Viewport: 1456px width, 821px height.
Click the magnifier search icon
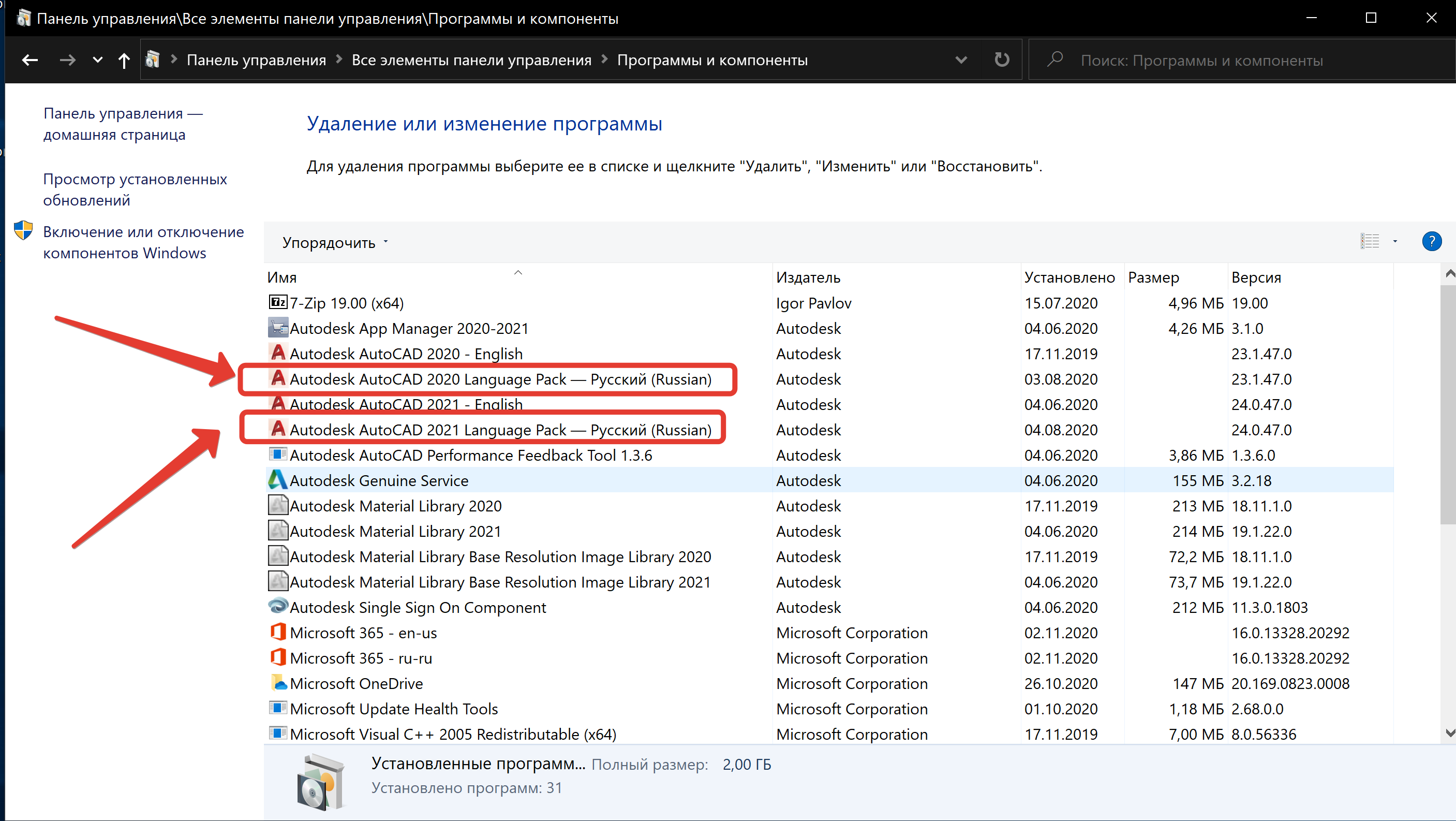point(1054,60)
